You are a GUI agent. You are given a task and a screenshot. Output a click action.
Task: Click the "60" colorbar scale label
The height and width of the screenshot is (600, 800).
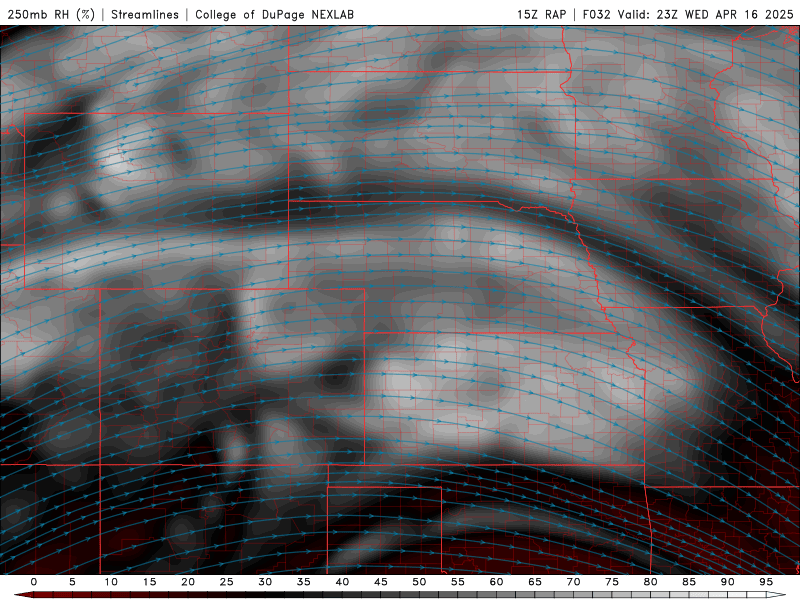click(496, 582)
